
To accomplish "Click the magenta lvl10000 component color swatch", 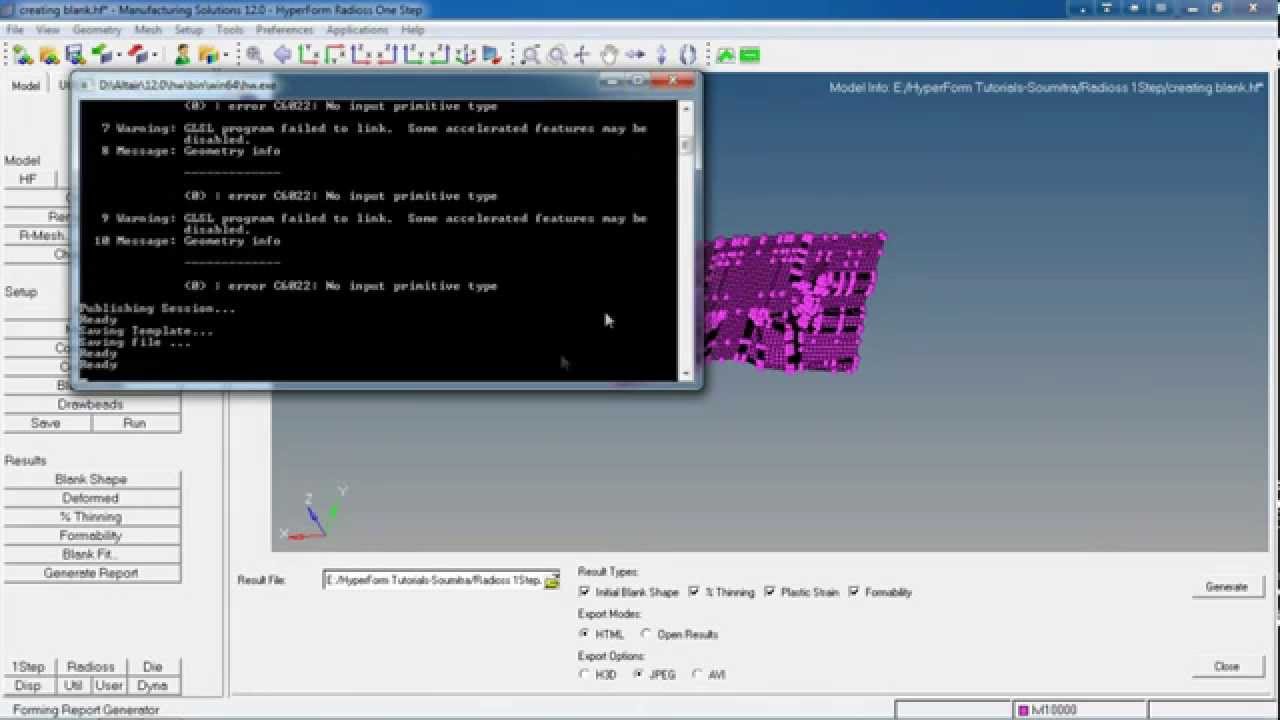I will [1023, 710].
